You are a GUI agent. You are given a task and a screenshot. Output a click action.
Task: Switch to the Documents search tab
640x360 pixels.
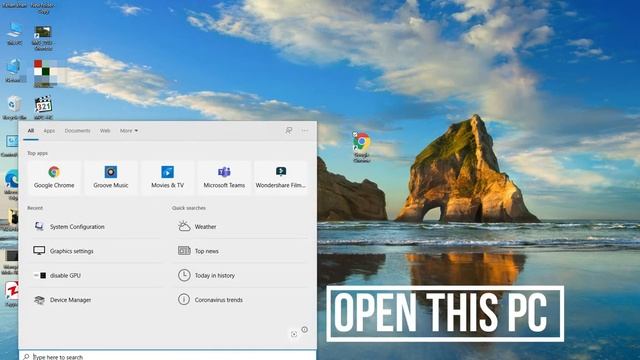click(x=77, y=131)
